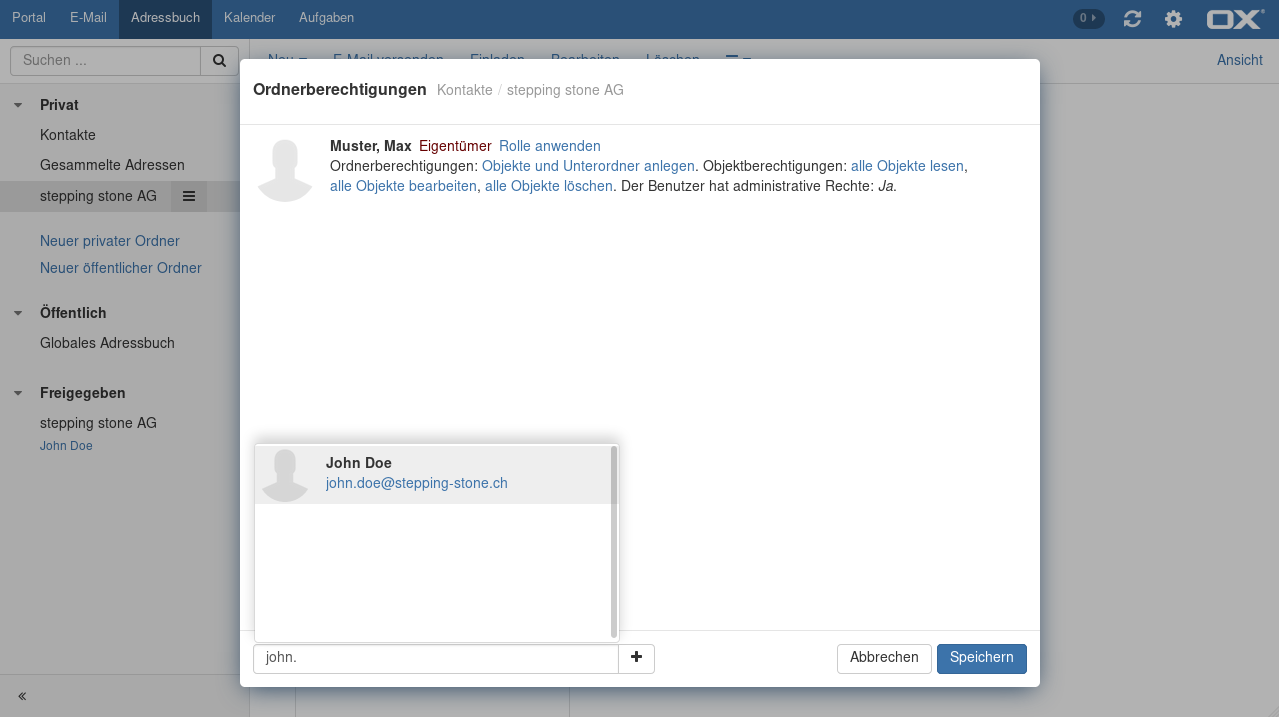Open the E-Mail tab

coord(88,18)
